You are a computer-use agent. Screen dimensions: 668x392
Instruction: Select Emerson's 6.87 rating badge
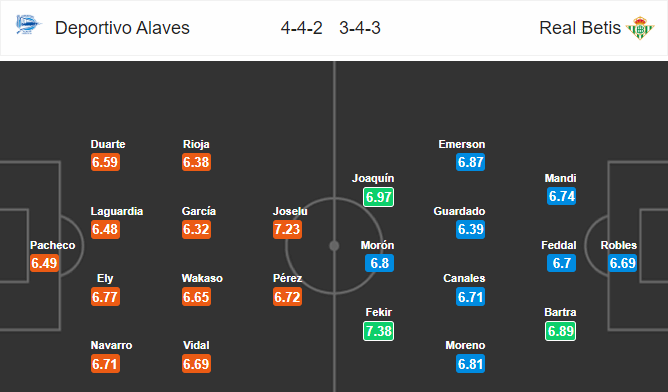tap(470, 162)
